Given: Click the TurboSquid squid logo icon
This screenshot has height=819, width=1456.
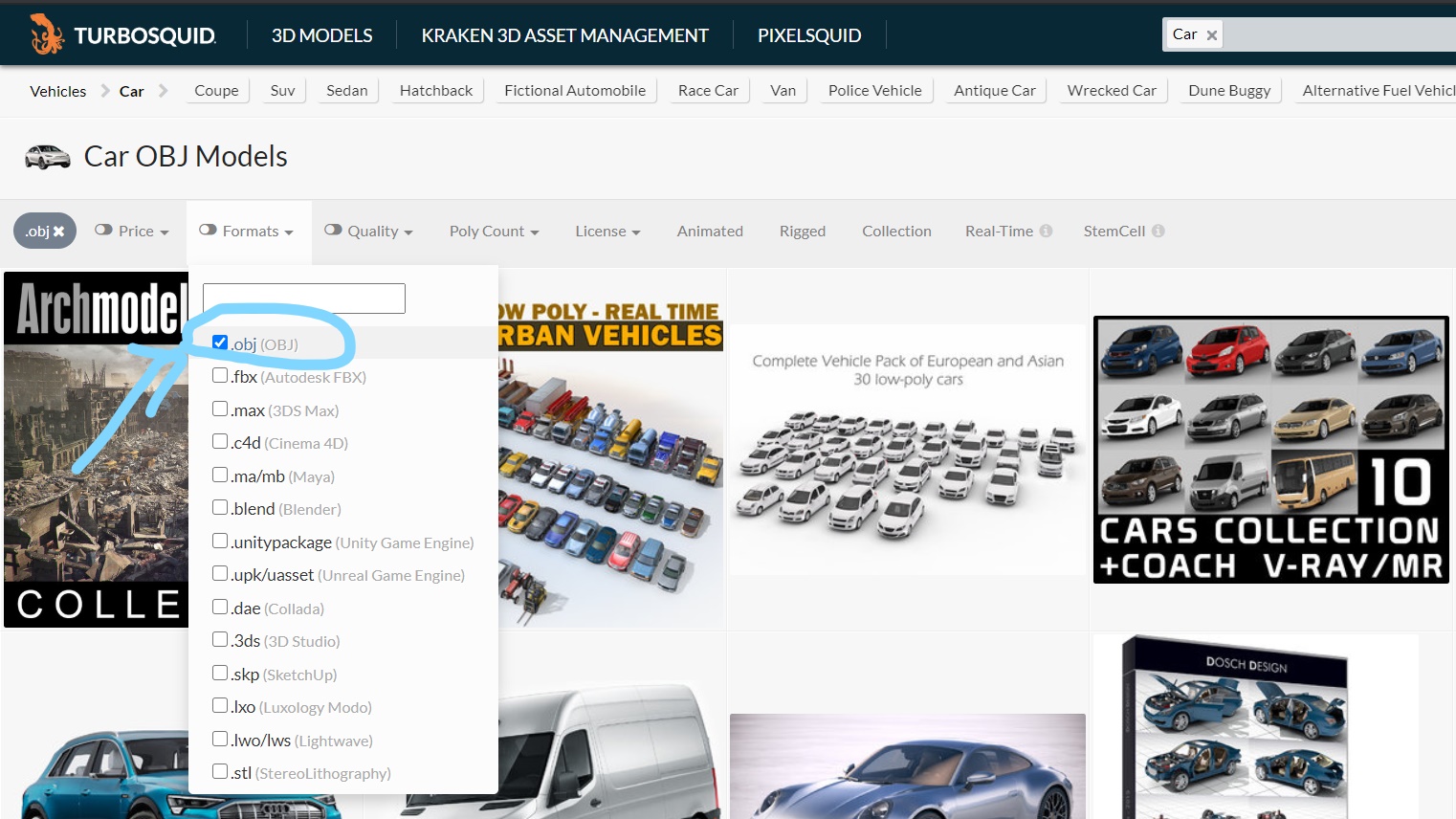Looking at the screenshot, I should [45, 34].
